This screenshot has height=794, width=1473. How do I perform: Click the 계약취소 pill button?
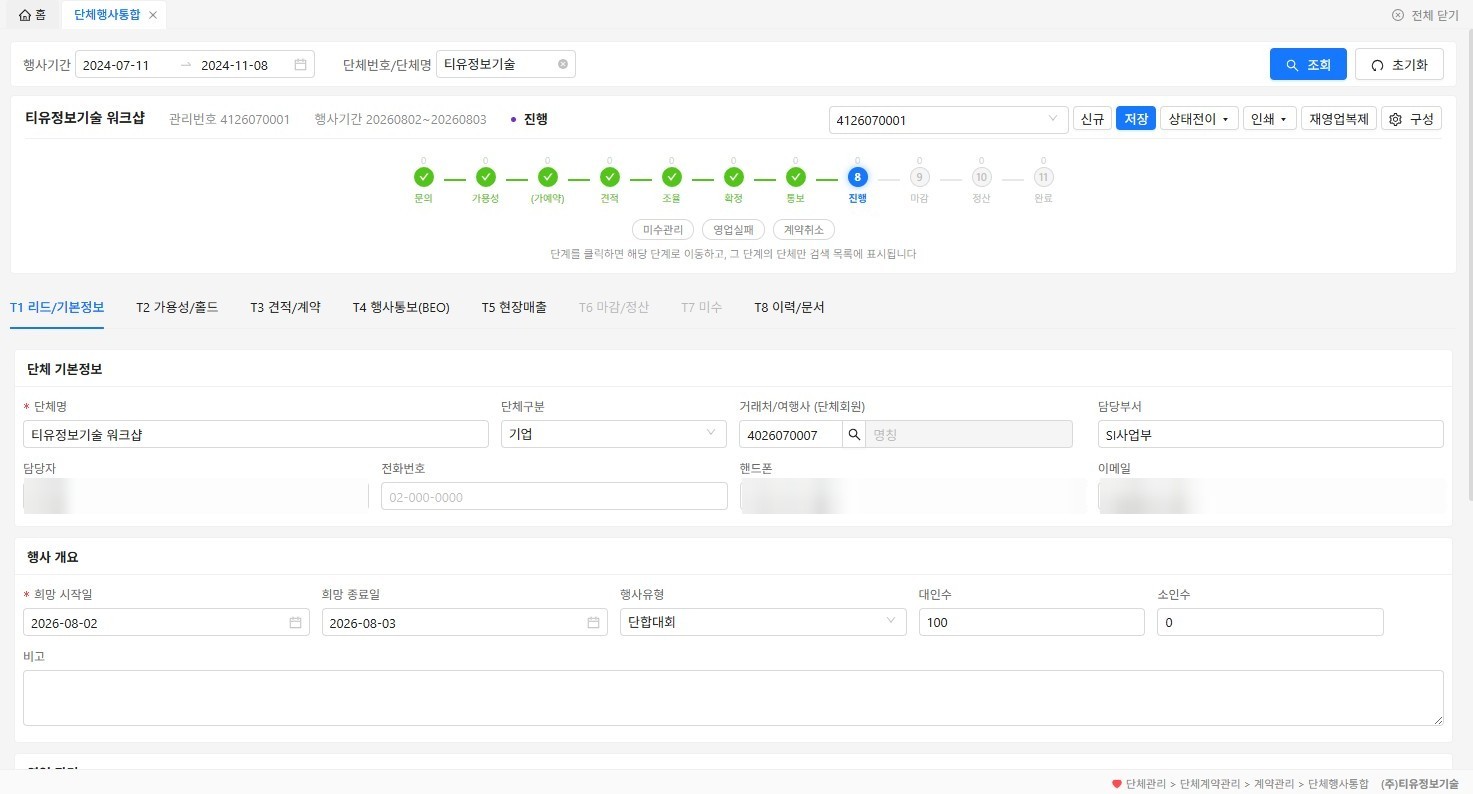coord(804,230)
